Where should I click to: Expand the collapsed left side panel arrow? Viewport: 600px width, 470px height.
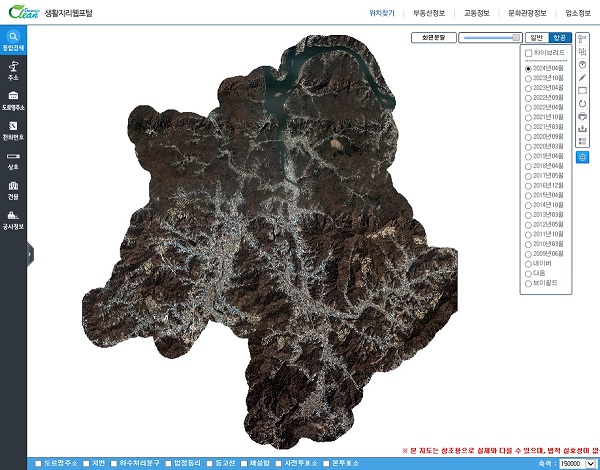pyautogui.click(x=30, y=254)
